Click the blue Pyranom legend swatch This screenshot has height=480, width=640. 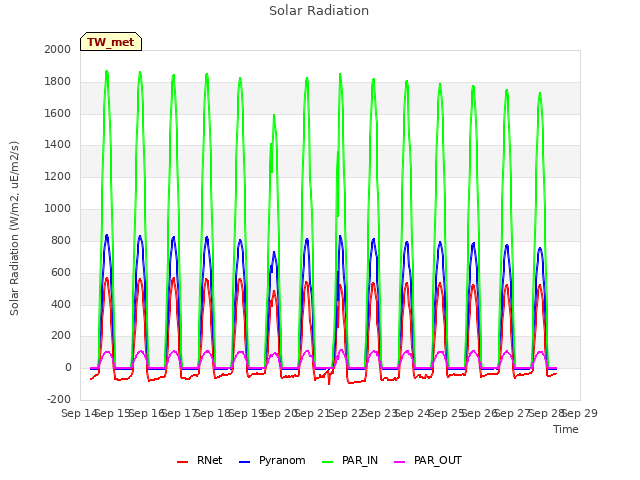point(244,462)
